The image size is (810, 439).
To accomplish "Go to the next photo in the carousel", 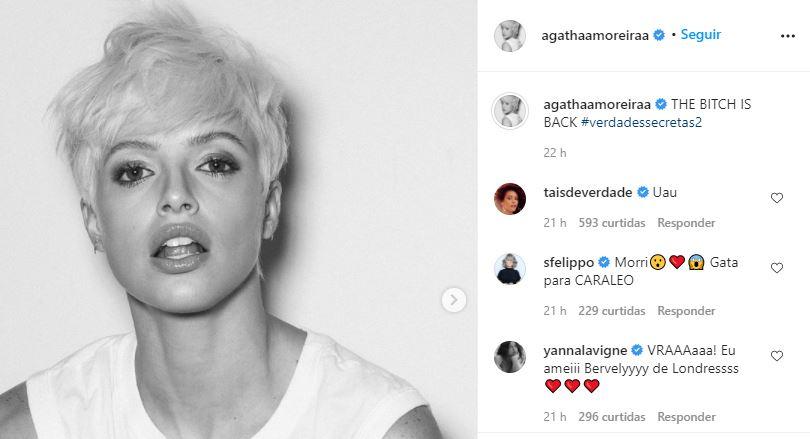I will coord(454,300).
